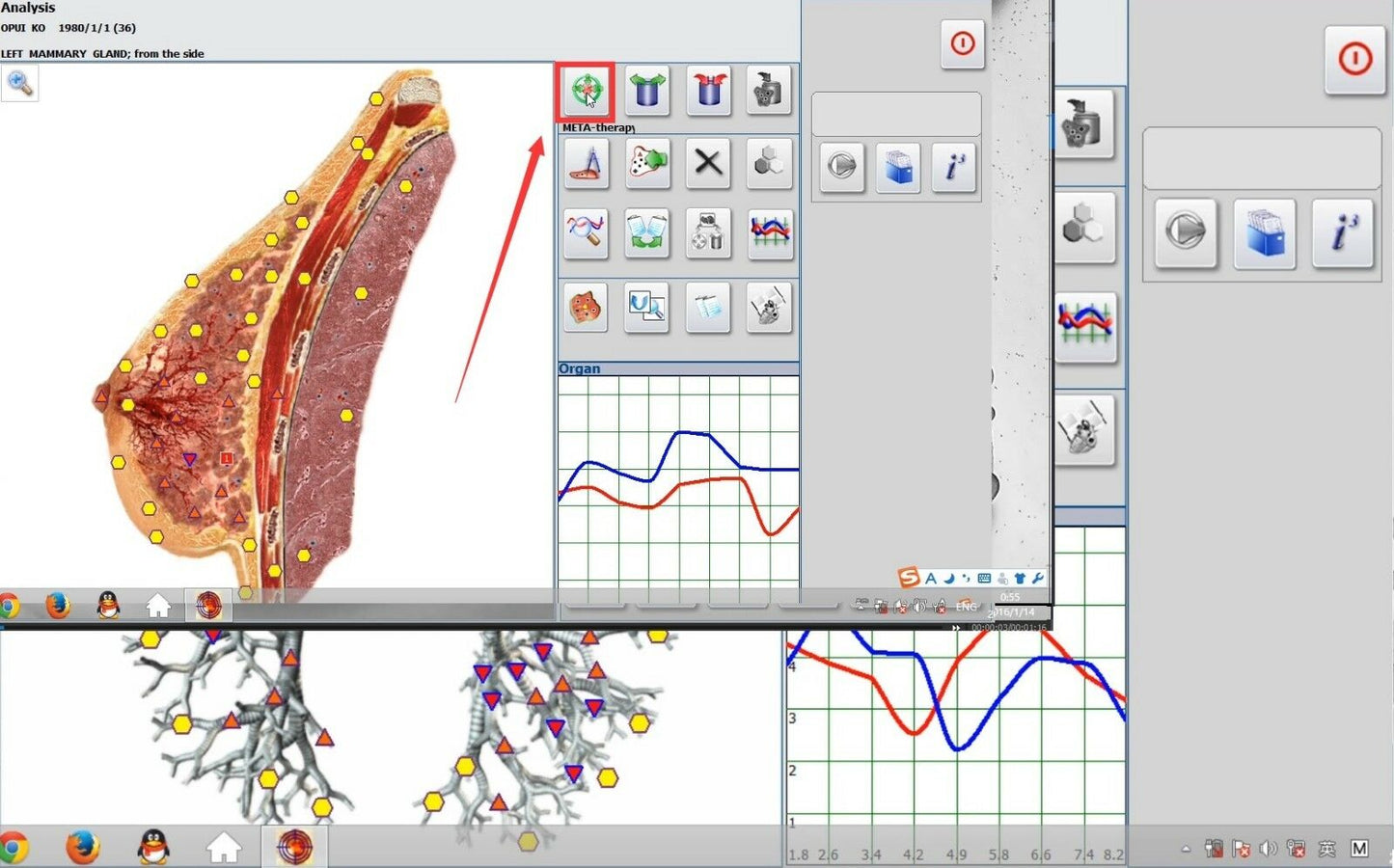
Task: Click the zoom magnifier above the breast image
Action: click(x=19, y=84)
